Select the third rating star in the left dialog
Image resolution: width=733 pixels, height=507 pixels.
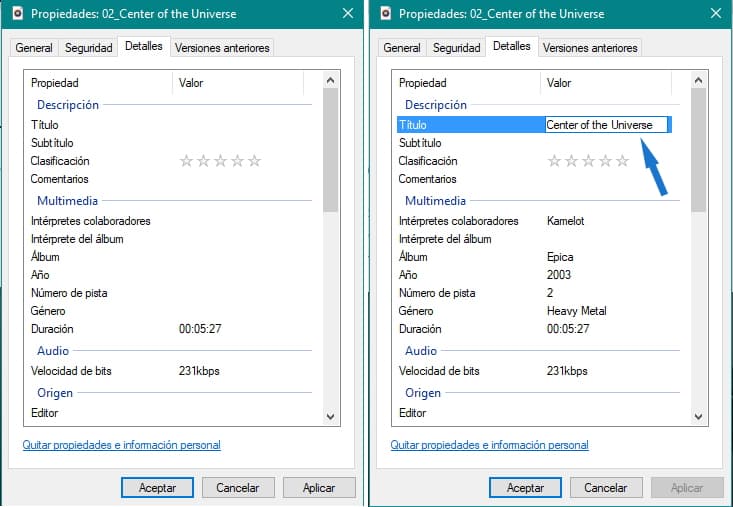220,161
